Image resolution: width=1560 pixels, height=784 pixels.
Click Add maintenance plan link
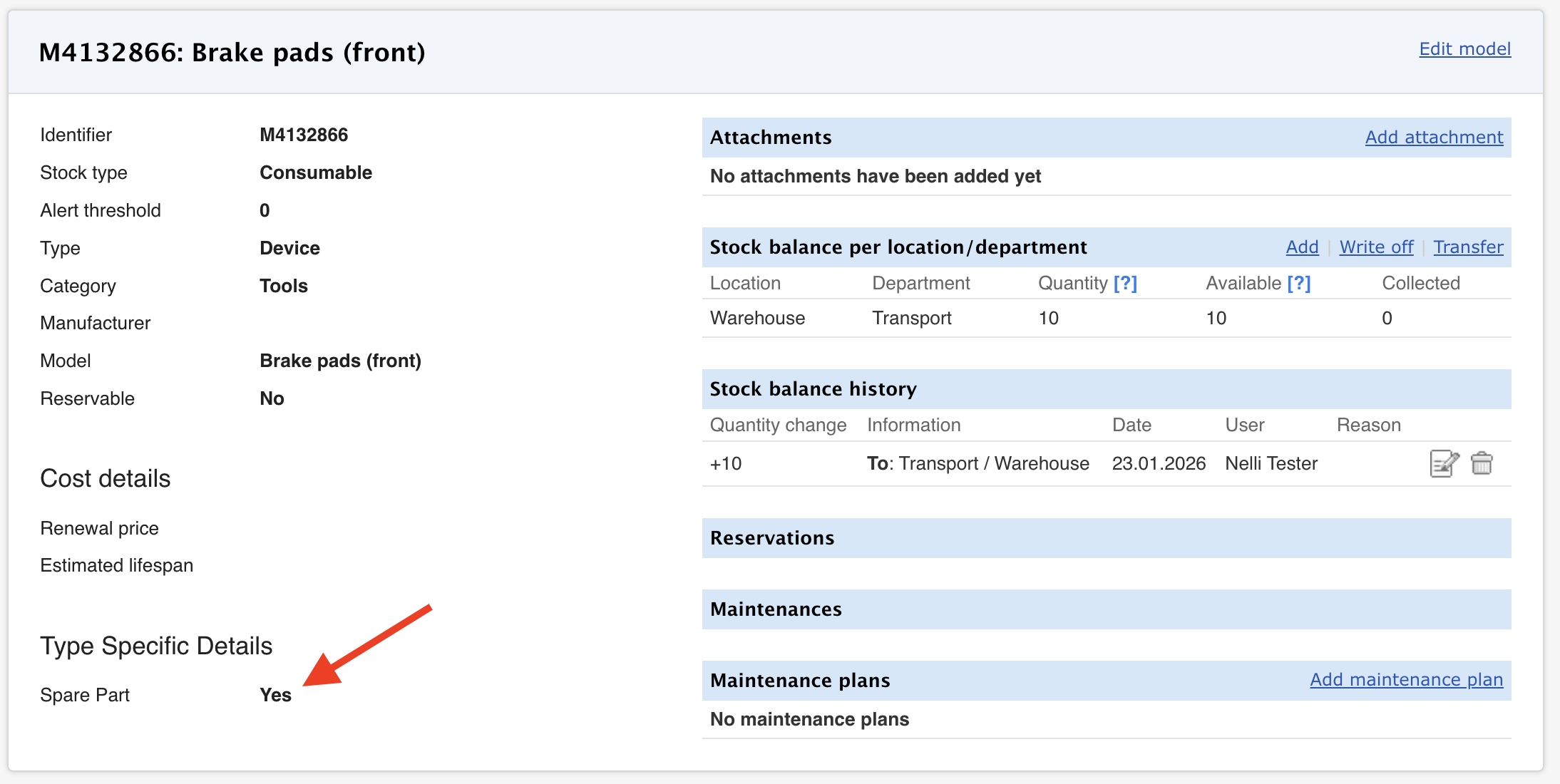(x=1406, y=679)
